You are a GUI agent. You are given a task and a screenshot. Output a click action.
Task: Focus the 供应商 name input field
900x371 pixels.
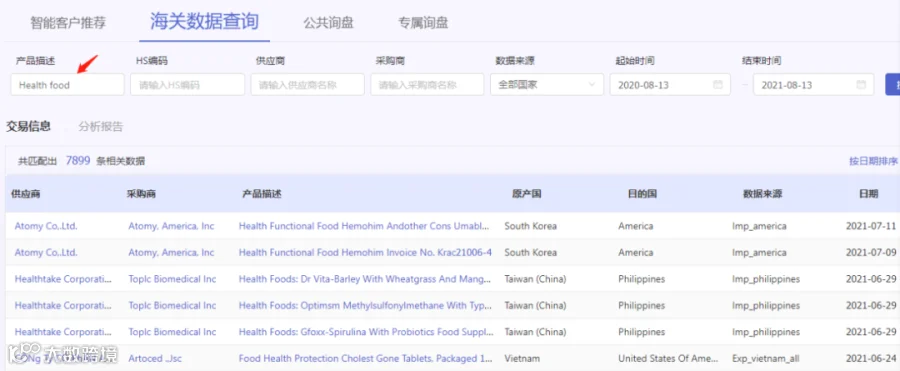(x=308, y=84)
